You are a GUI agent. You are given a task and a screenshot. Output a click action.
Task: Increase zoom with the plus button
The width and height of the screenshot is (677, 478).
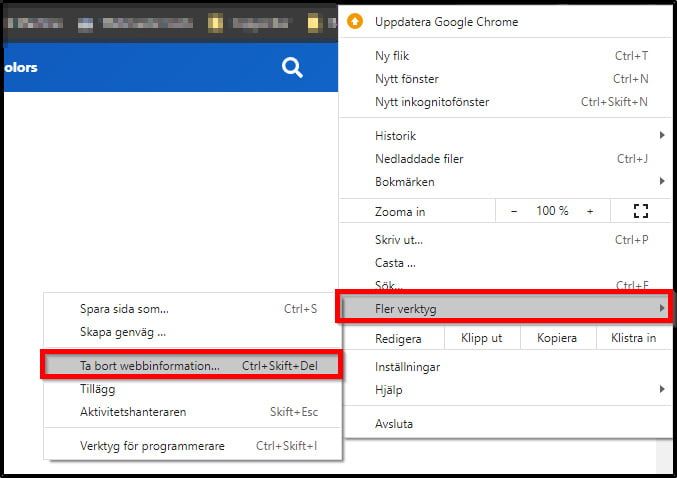590,211
